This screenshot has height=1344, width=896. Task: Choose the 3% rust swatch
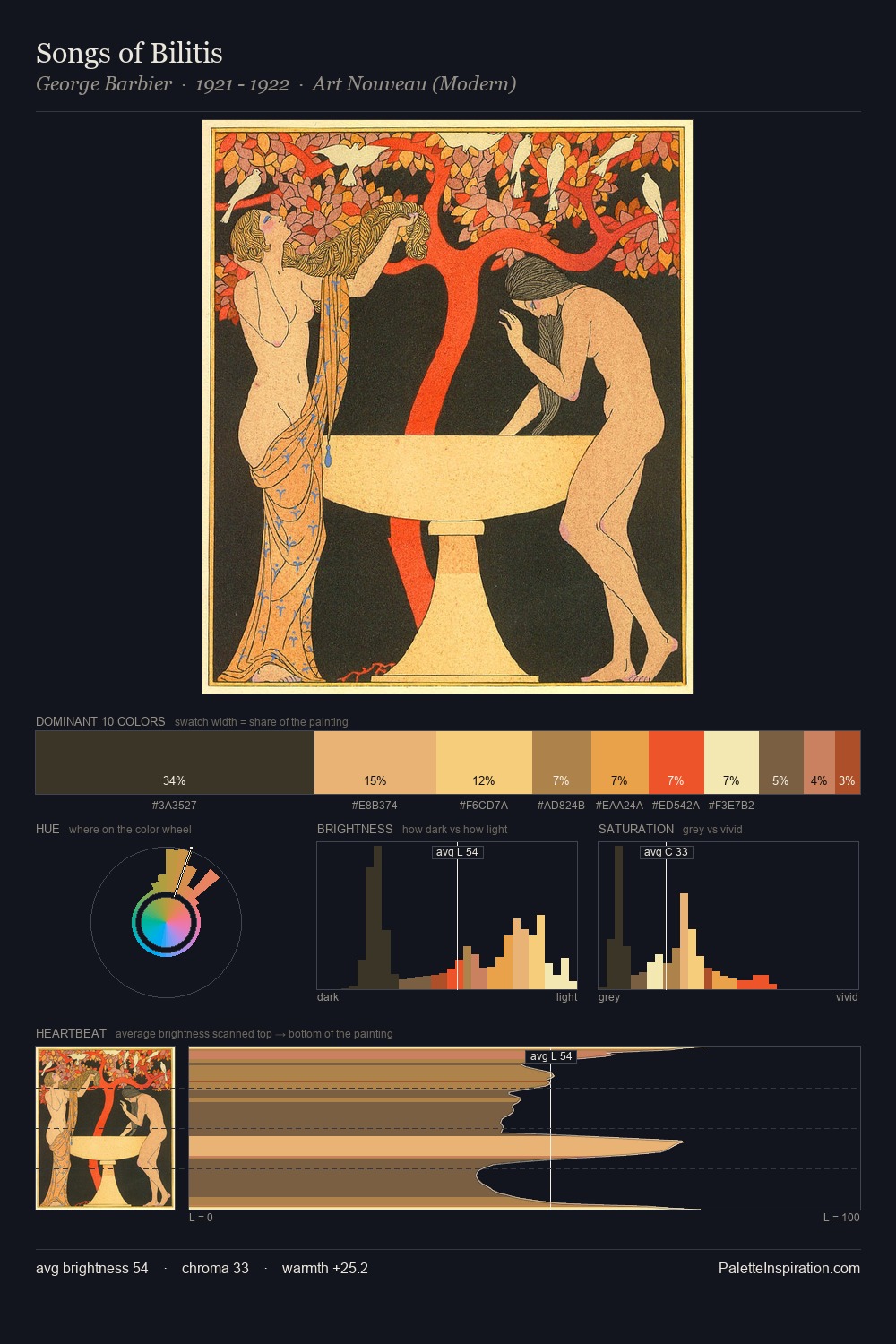(848, 762)
